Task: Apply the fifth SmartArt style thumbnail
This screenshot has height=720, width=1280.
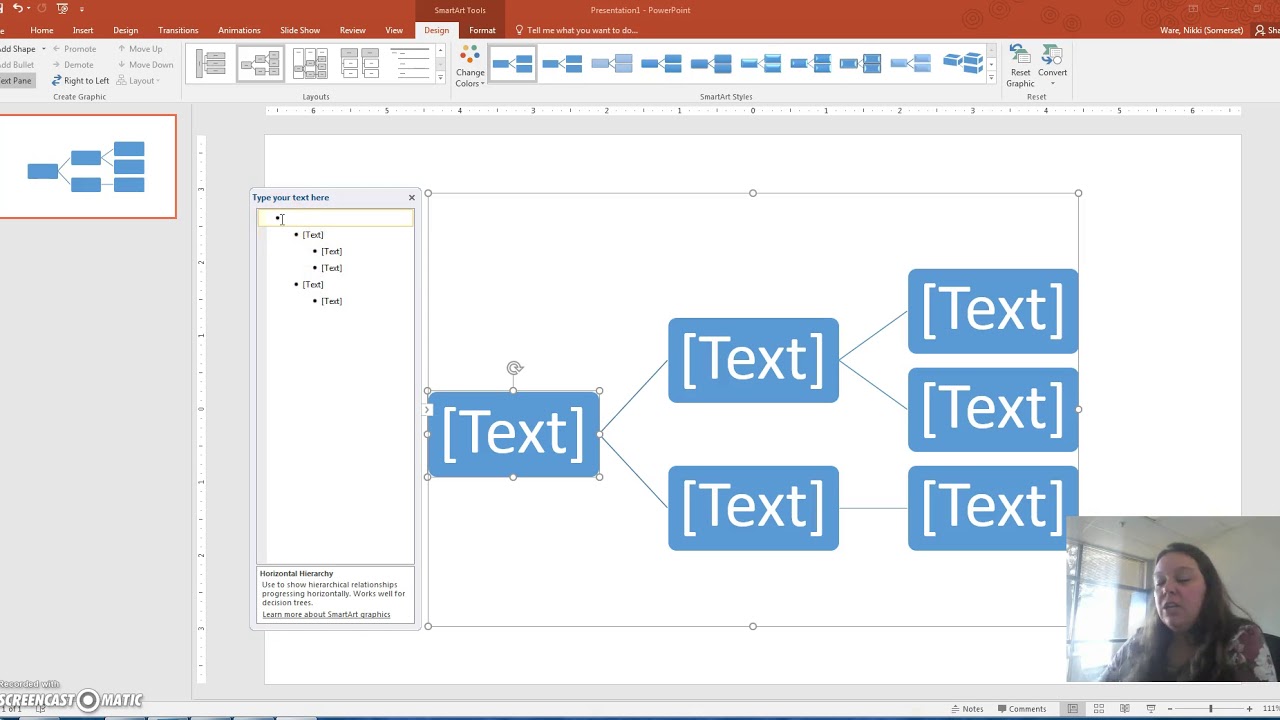Action: click(x=712, y=64)
